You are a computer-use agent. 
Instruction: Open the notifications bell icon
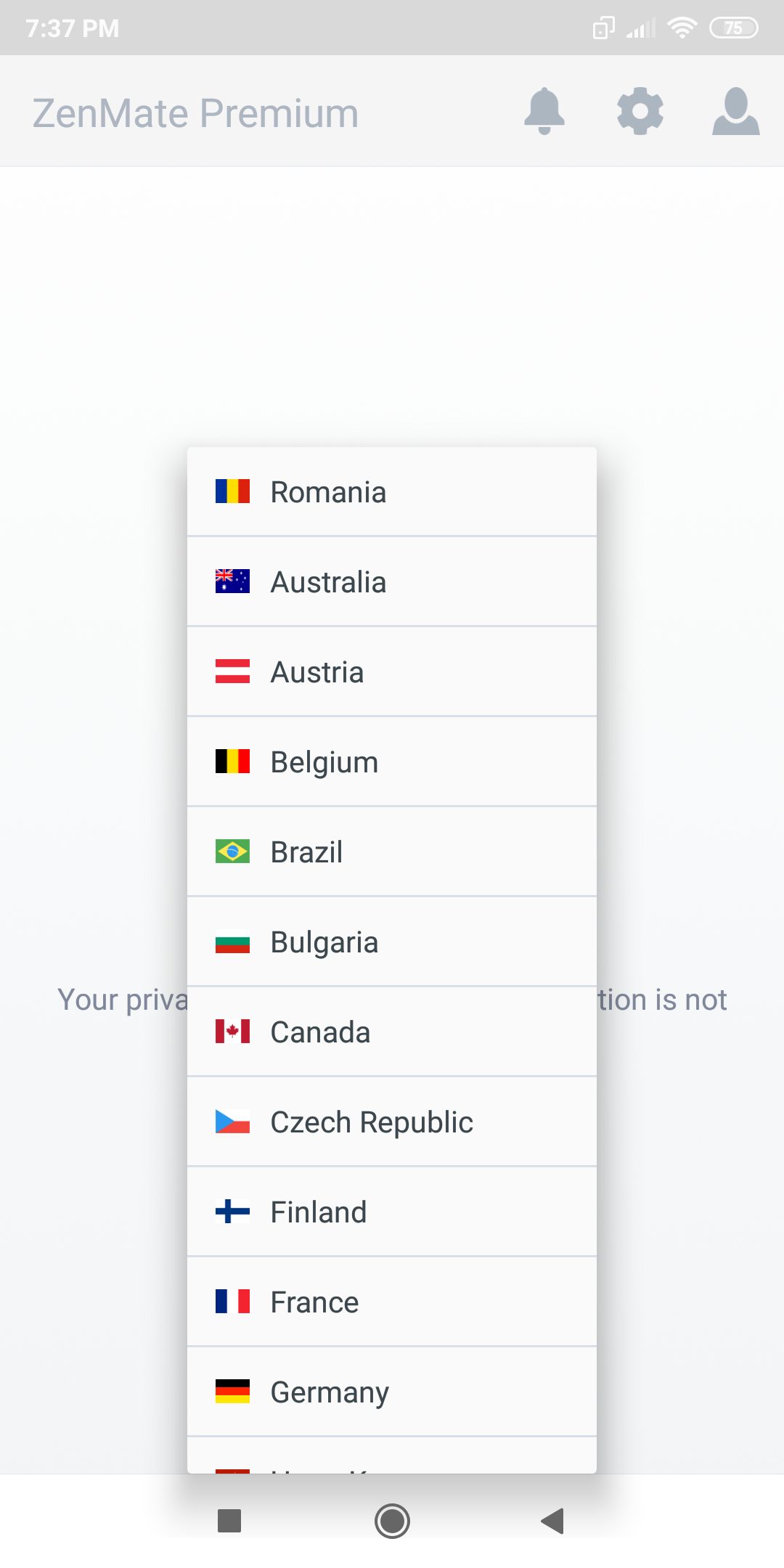tap(544, 111)
